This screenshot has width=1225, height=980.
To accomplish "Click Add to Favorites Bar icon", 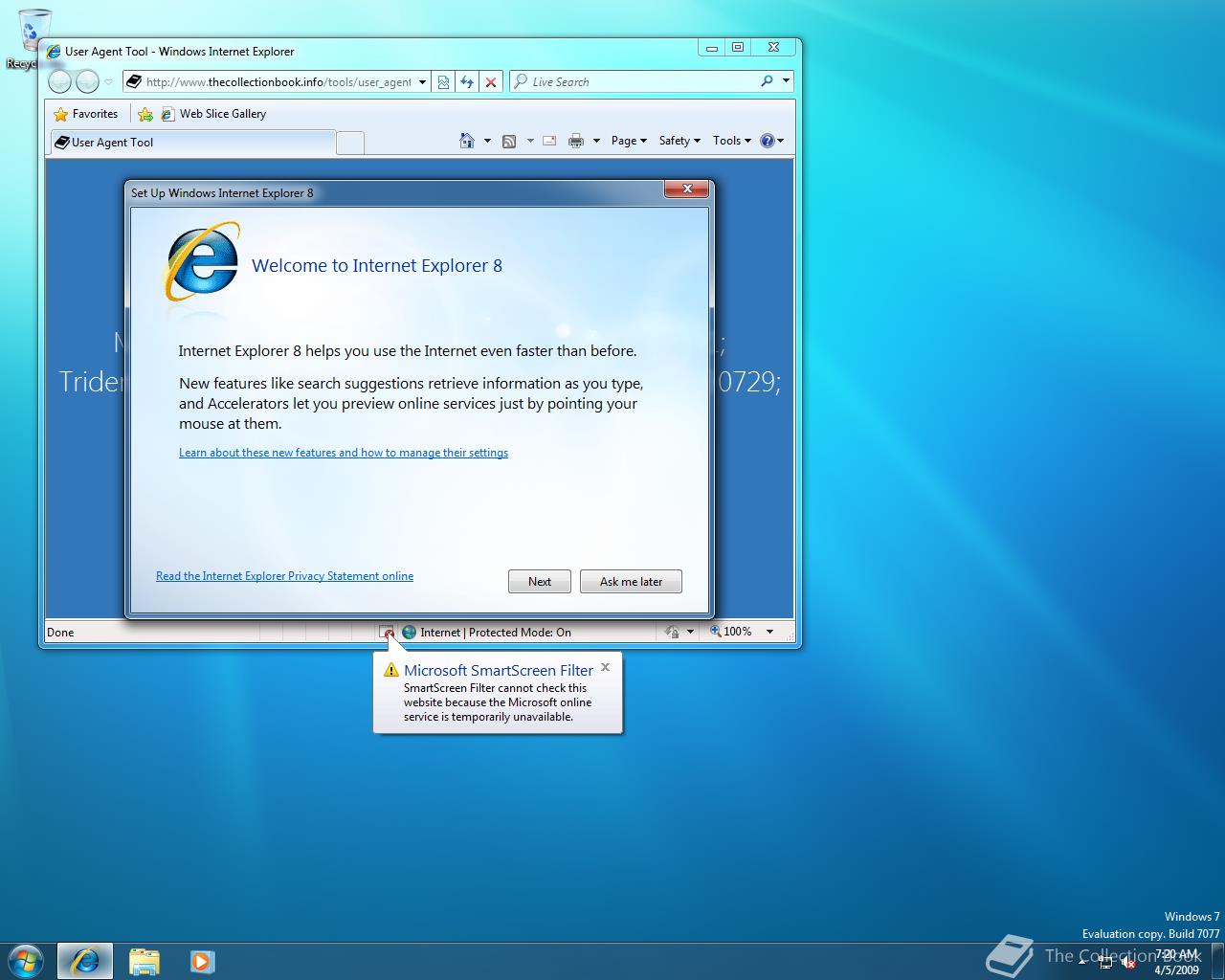I will tap(145, 114).
